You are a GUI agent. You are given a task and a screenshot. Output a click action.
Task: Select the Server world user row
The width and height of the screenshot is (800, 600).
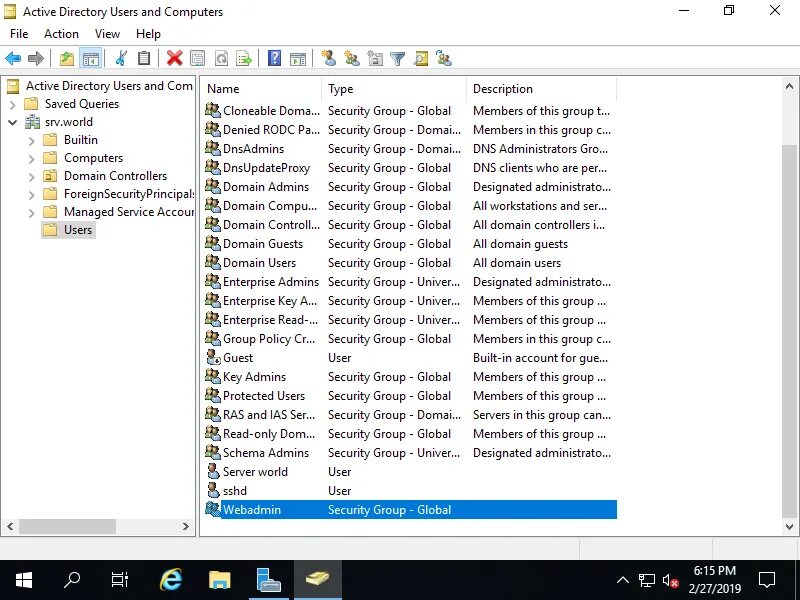tap(410, 471)
